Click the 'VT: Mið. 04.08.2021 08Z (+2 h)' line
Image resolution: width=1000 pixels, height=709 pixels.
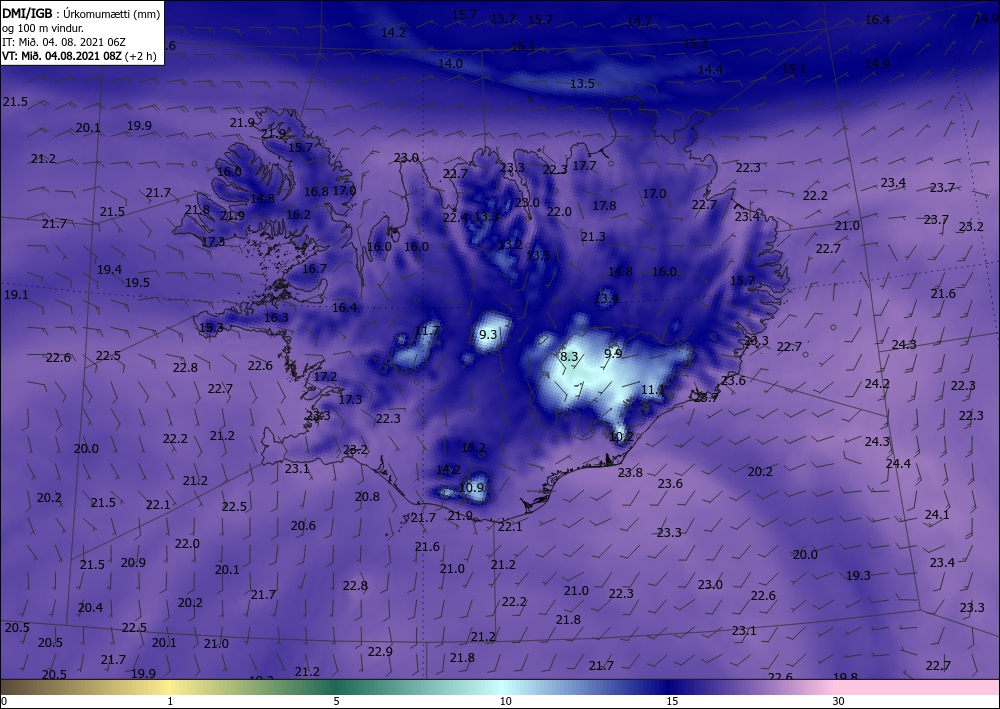[x=79, y=56]
